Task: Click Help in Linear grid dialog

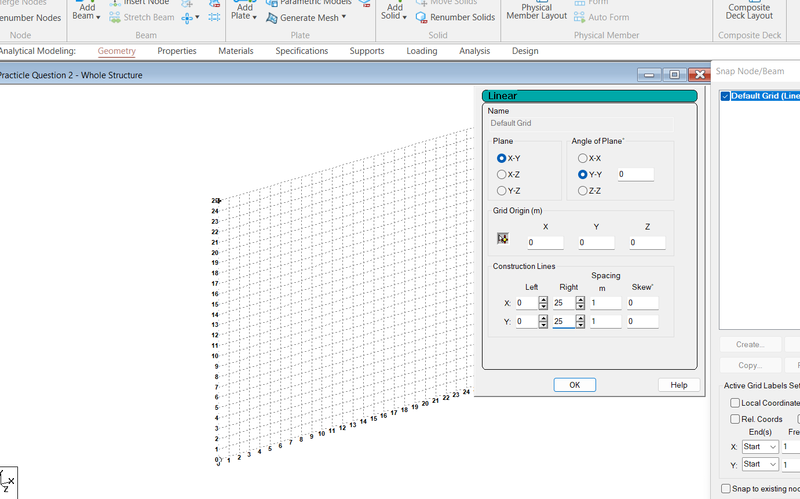Action: click(x=679, y=385)
